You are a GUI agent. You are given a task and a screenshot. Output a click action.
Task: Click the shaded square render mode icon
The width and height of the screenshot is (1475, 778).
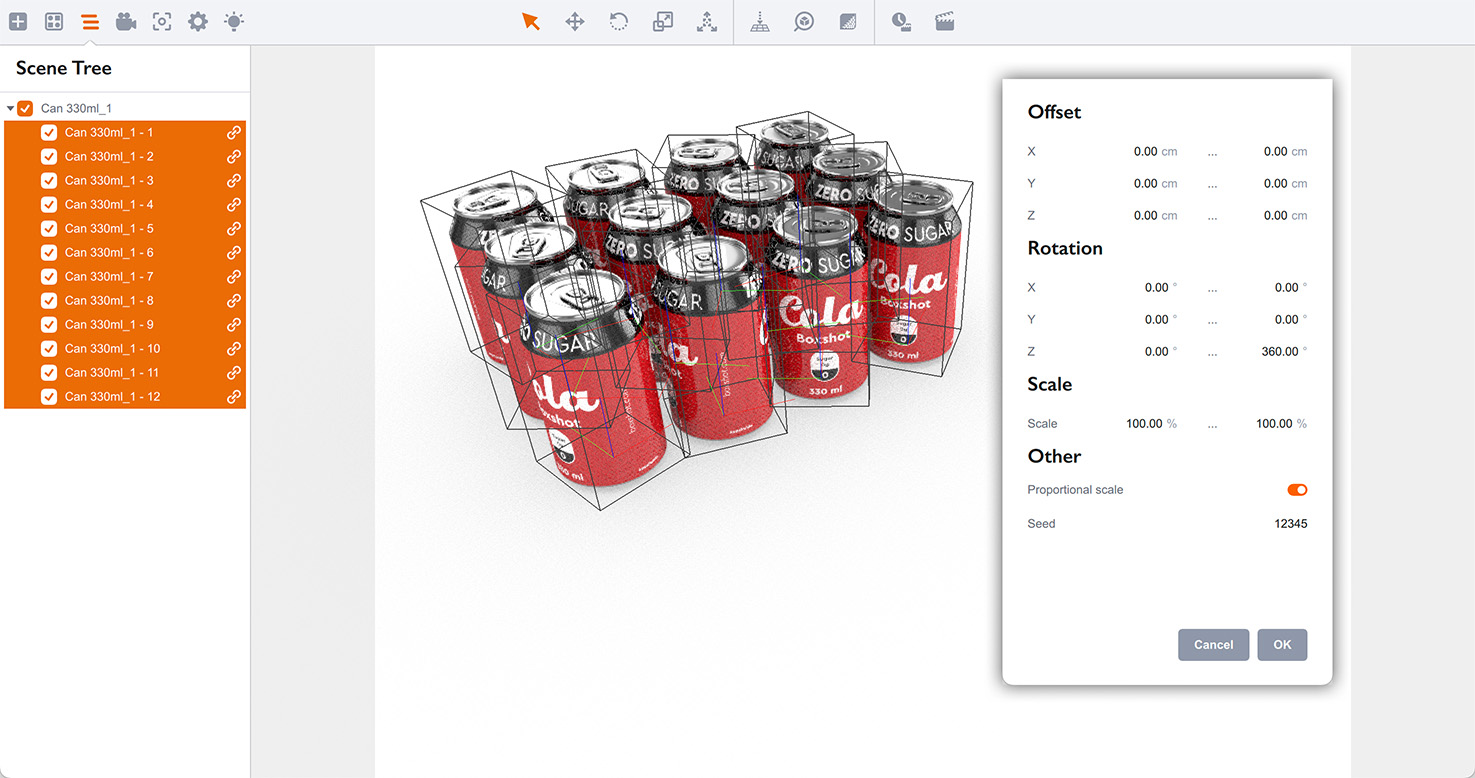pos(848,21)
